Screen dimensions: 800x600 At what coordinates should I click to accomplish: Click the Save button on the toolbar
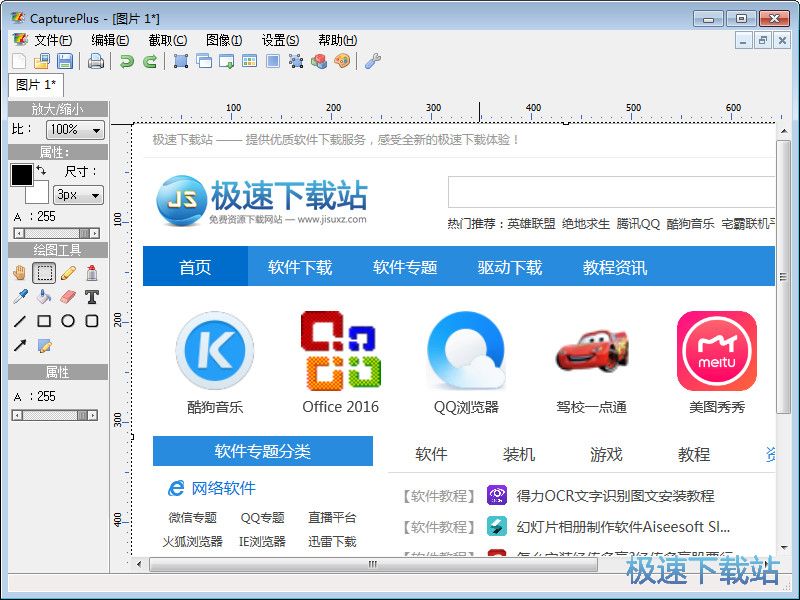click(x=63, y=62)
